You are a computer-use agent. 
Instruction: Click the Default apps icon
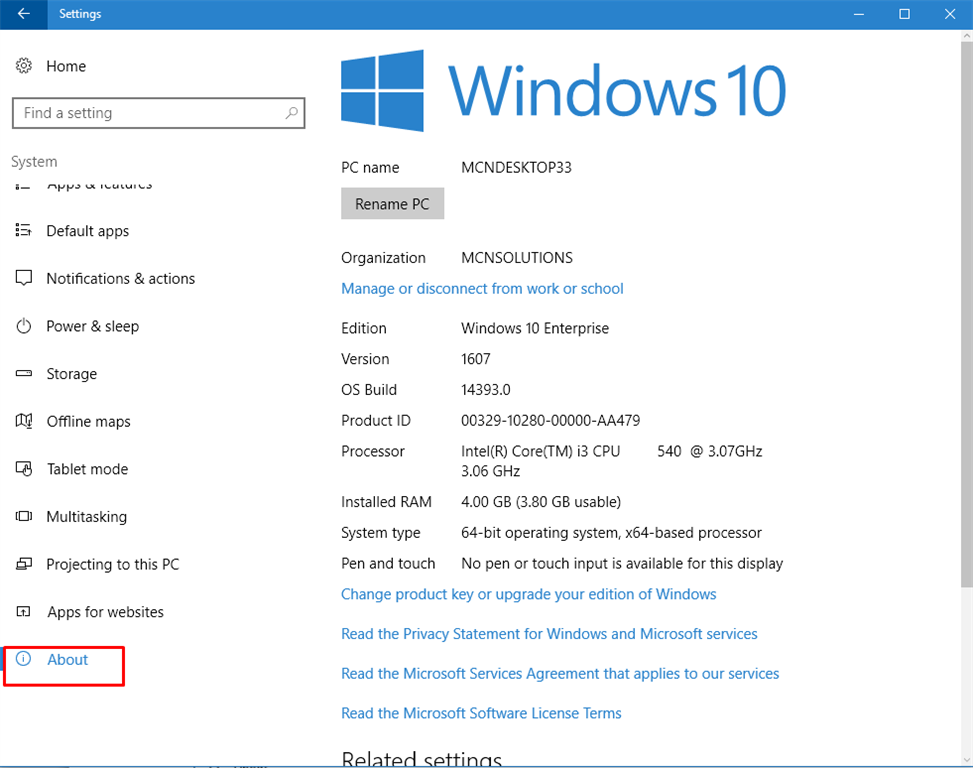[x=24, y=231]
